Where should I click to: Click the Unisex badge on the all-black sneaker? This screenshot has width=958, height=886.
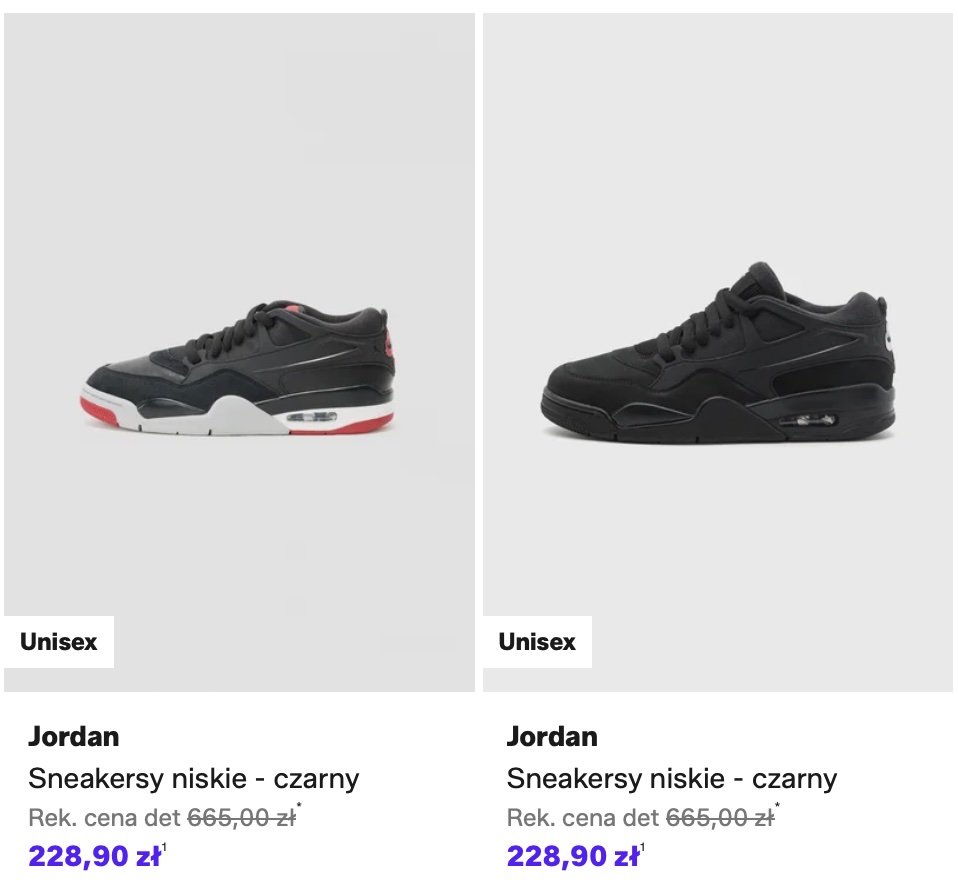coord(538,642)
